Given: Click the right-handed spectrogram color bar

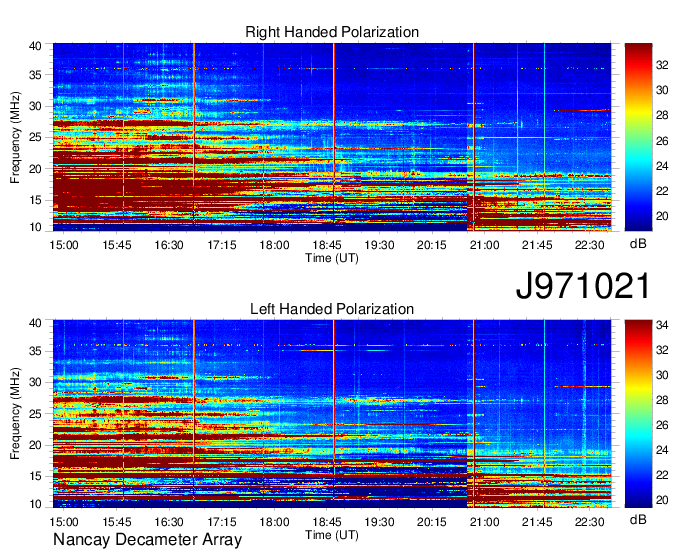Looking at the screenshot, I should pos(638,137).
